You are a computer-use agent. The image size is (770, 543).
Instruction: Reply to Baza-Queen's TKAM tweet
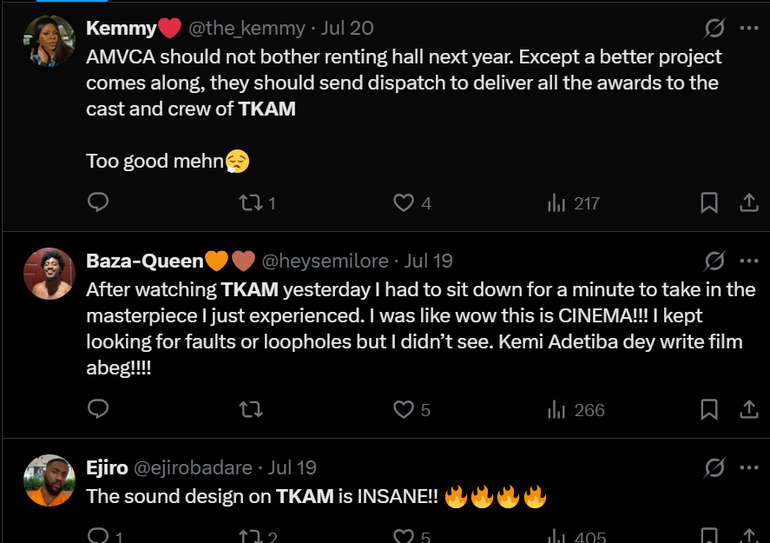click(98, 409)
